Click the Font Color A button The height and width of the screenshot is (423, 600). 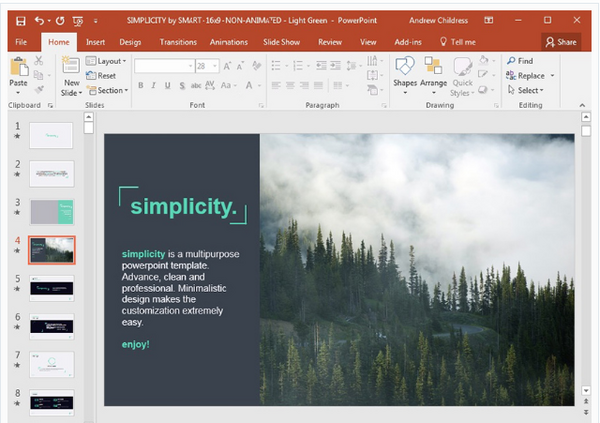click(x=249, y=85)
